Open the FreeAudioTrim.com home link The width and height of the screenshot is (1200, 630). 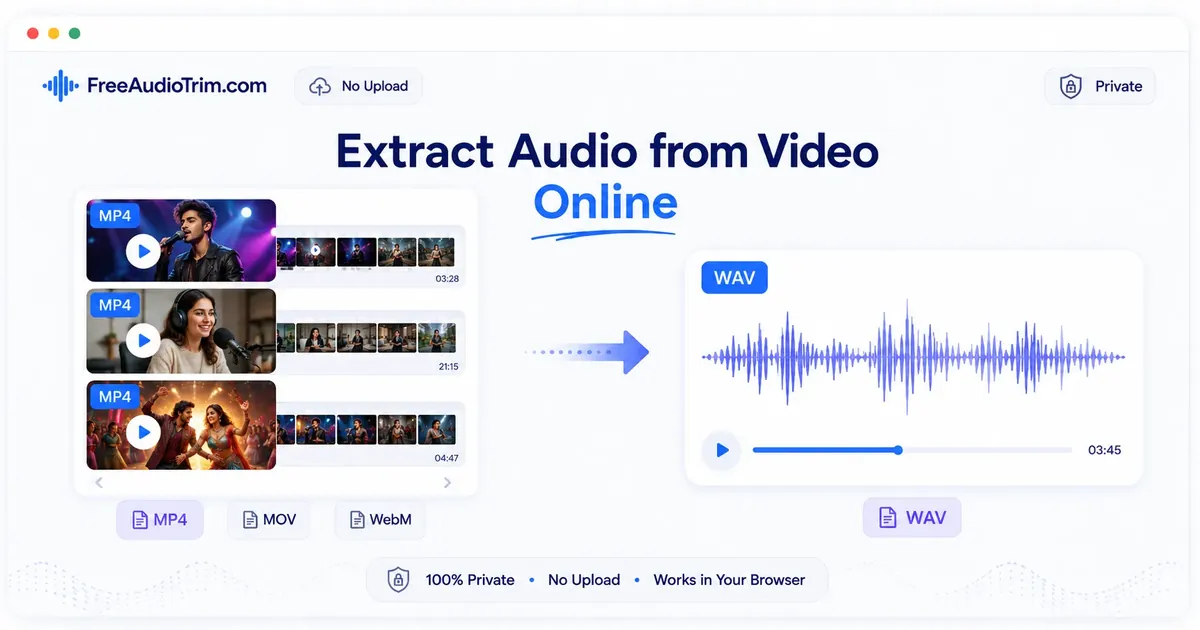tap(155, 86)
